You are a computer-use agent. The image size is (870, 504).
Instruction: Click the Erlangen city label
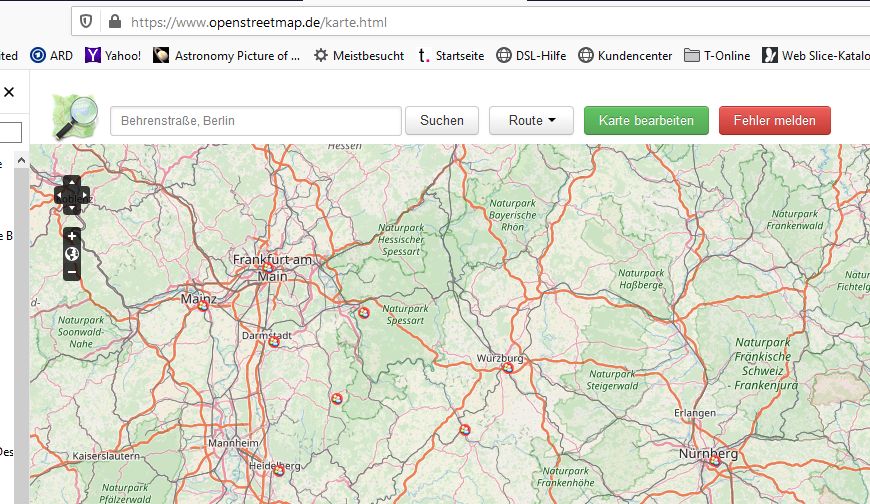[x=695, y=413]
